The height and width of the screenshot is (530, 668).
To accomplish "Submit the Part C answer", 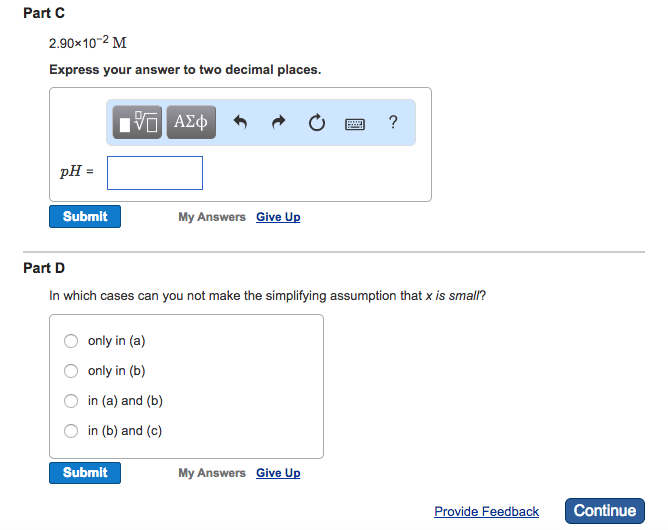I will tap(85, 216).
